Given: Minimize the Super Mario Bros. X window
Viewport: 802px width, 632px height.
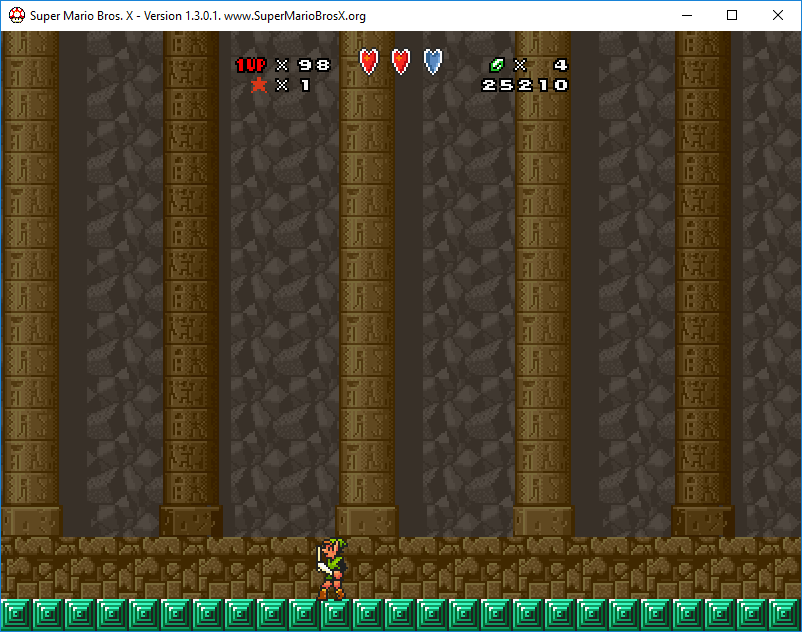Looking at the screenshot, I should coord(687,15).
